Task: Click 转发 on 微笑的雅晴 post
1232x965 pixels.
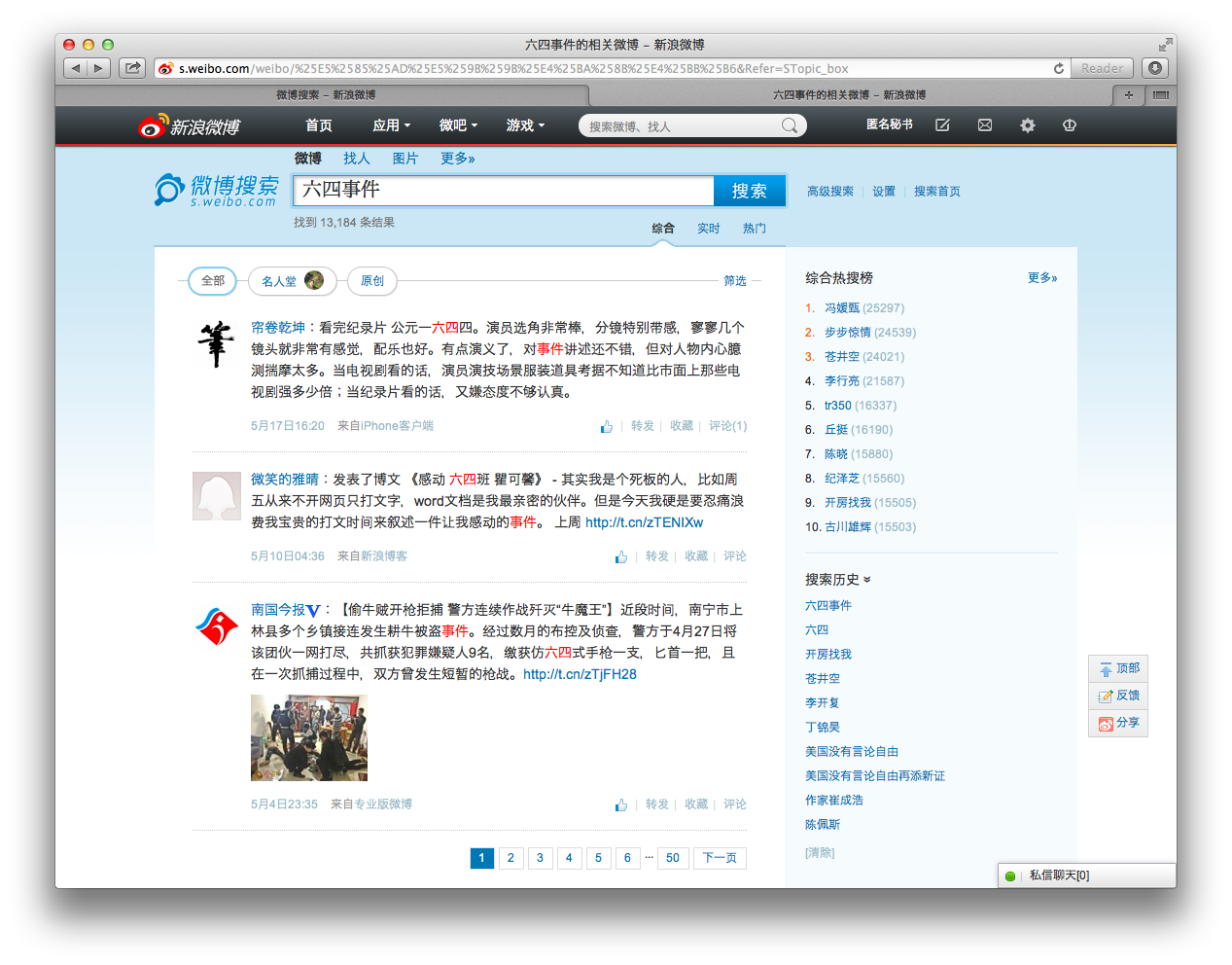Action: 657,556
